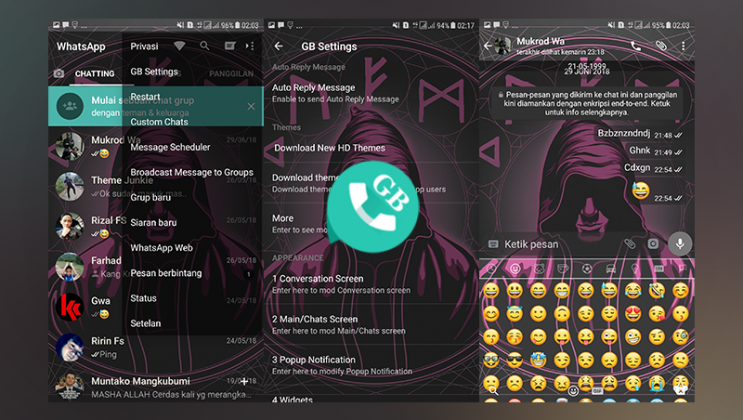Select Restart in the overflow menu
Viewport: 743px width, 420px height.
(x=145, y=97)
